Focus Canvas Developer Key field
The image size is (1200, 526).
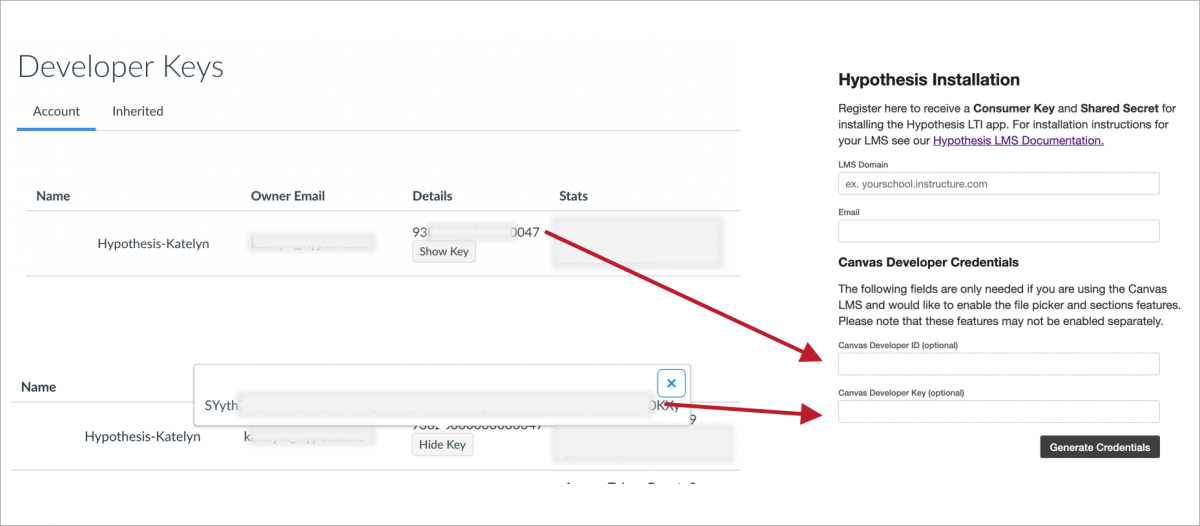pos(999,411)
